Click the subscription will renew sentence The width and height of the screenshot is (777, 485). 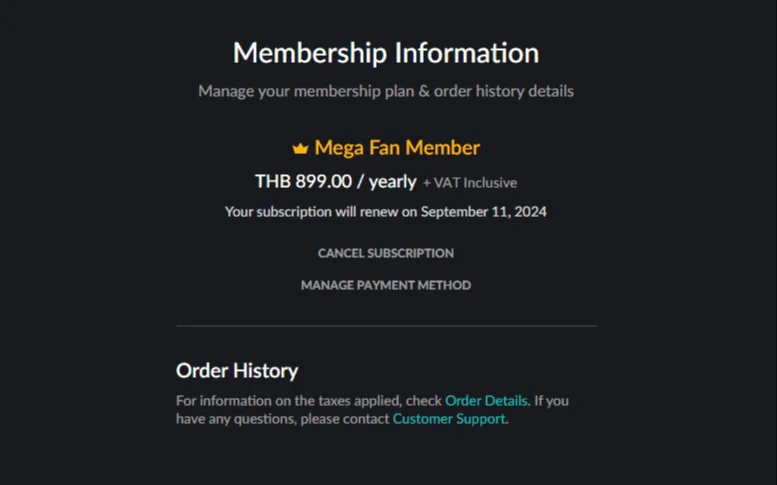(386, 212)
